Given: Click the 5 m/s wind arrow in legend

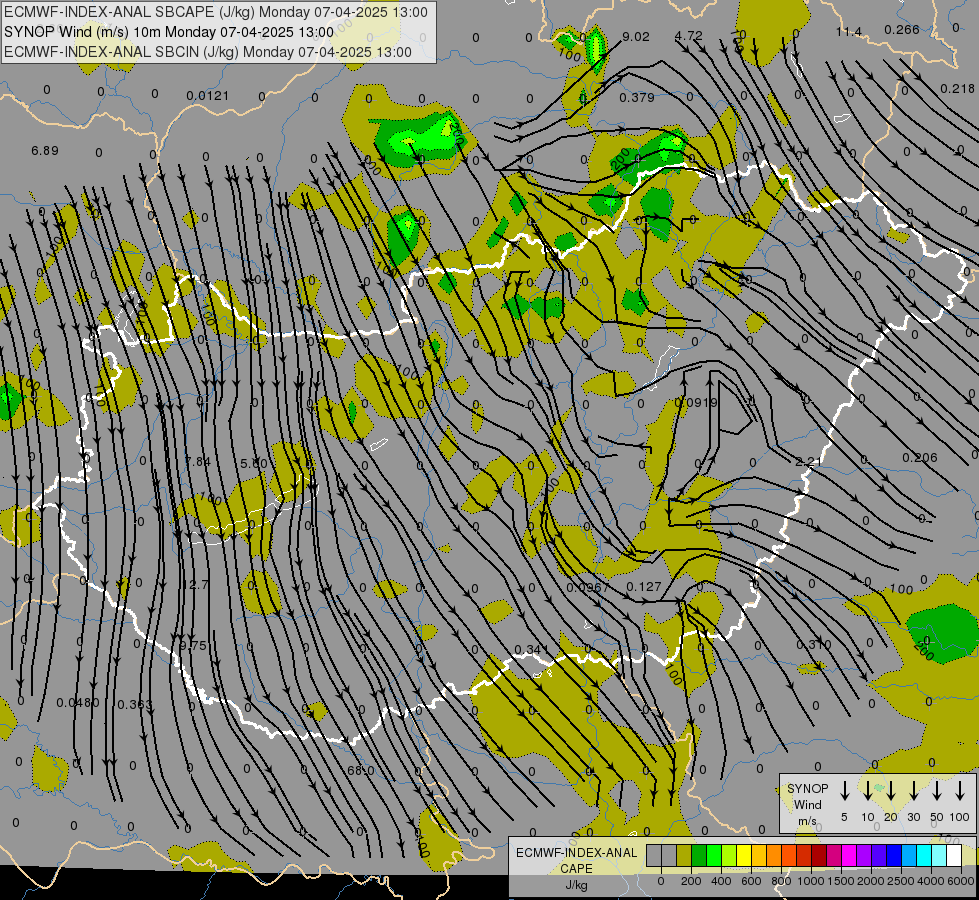Looking at the screenshot, I should (845, 791).
